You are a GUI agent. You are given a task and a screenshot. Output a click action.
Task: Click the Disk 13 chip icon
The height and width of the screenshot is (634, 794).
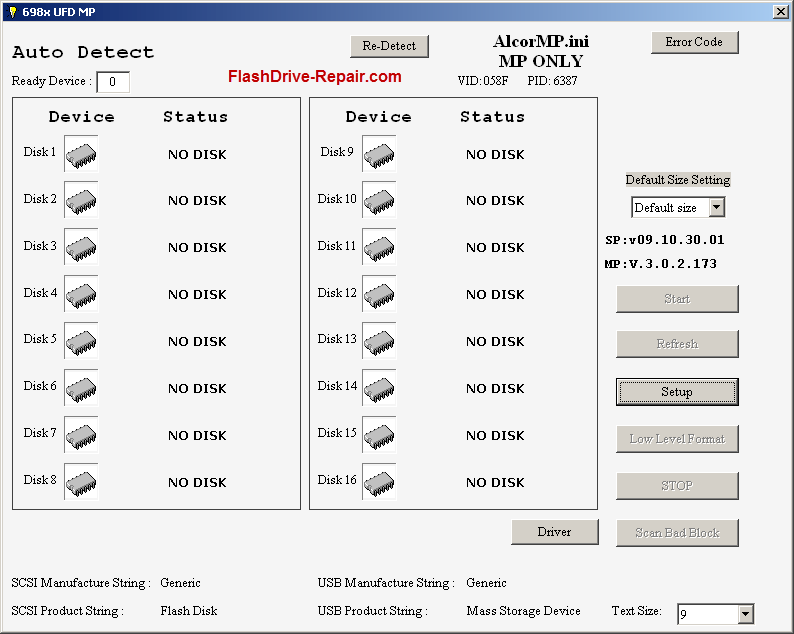(x=379, y=341)
